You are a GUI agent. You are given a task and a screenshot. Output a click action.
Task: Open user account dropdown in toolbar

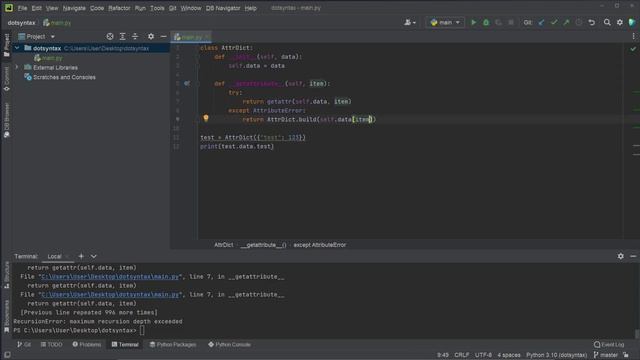[x=409, y=22]
